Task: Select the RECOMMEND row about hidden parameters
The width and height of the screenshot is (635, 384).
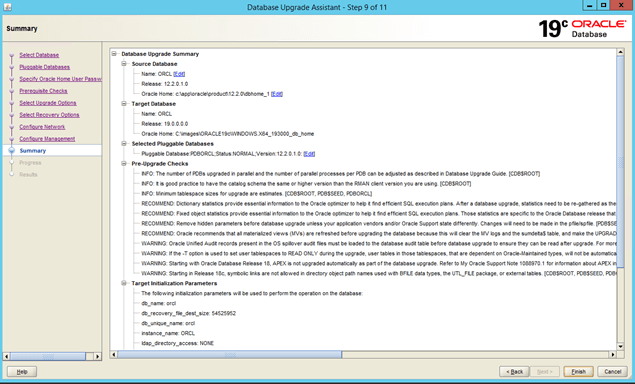Action: point(379,224)
